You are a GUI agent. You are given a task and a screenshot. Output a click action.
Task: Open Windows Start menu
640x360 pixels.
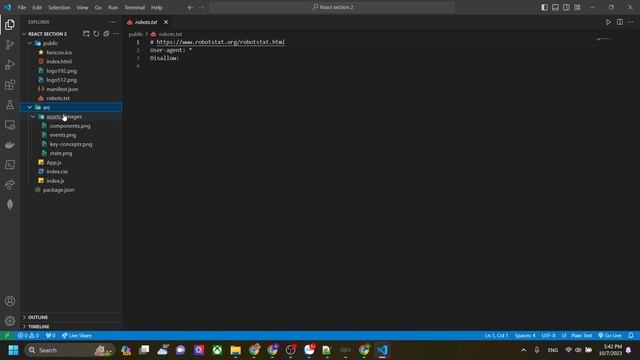click(13, 350)
